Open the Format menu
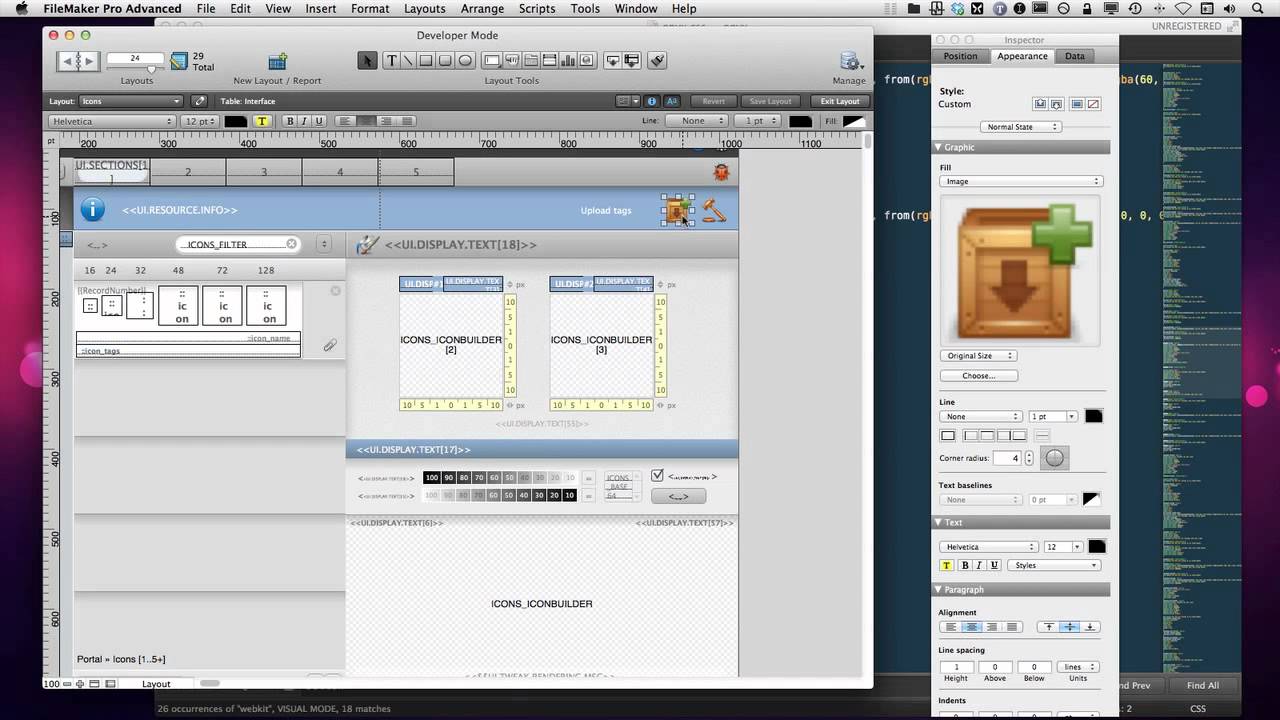The height and width of the screenshot is (720, 1280). (370, 8)
